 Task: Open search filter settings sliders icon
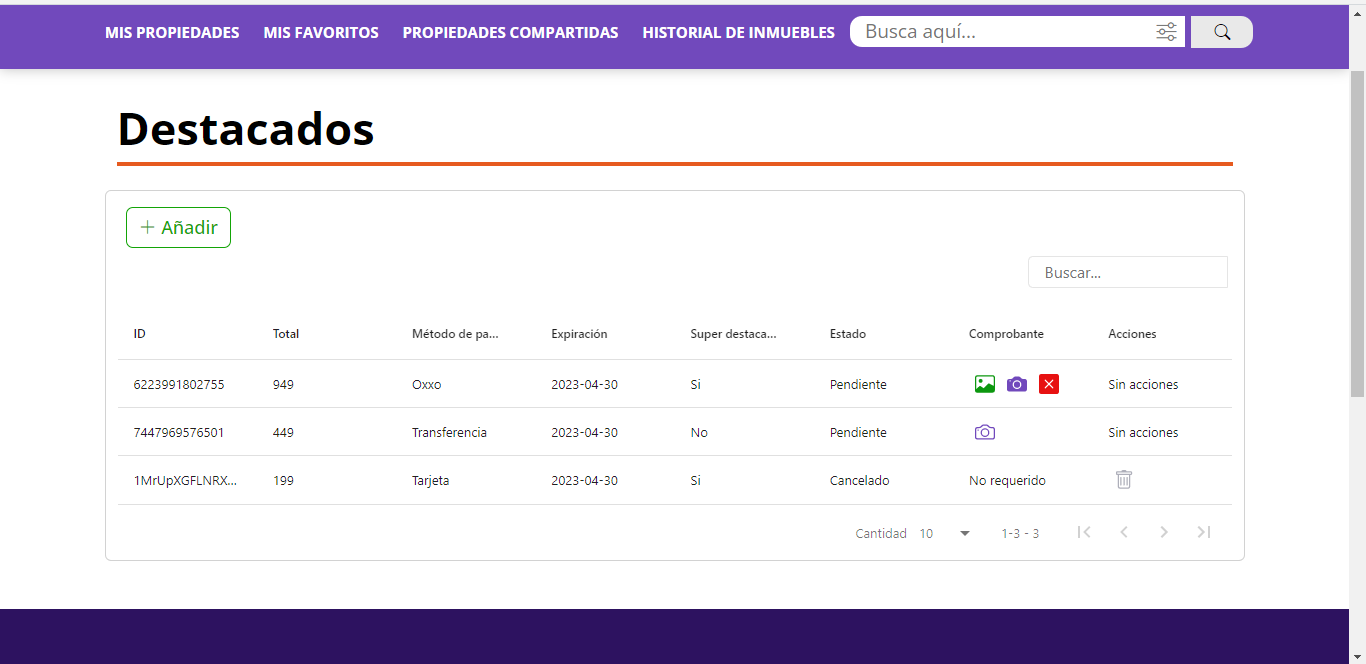pos(1166,32)
